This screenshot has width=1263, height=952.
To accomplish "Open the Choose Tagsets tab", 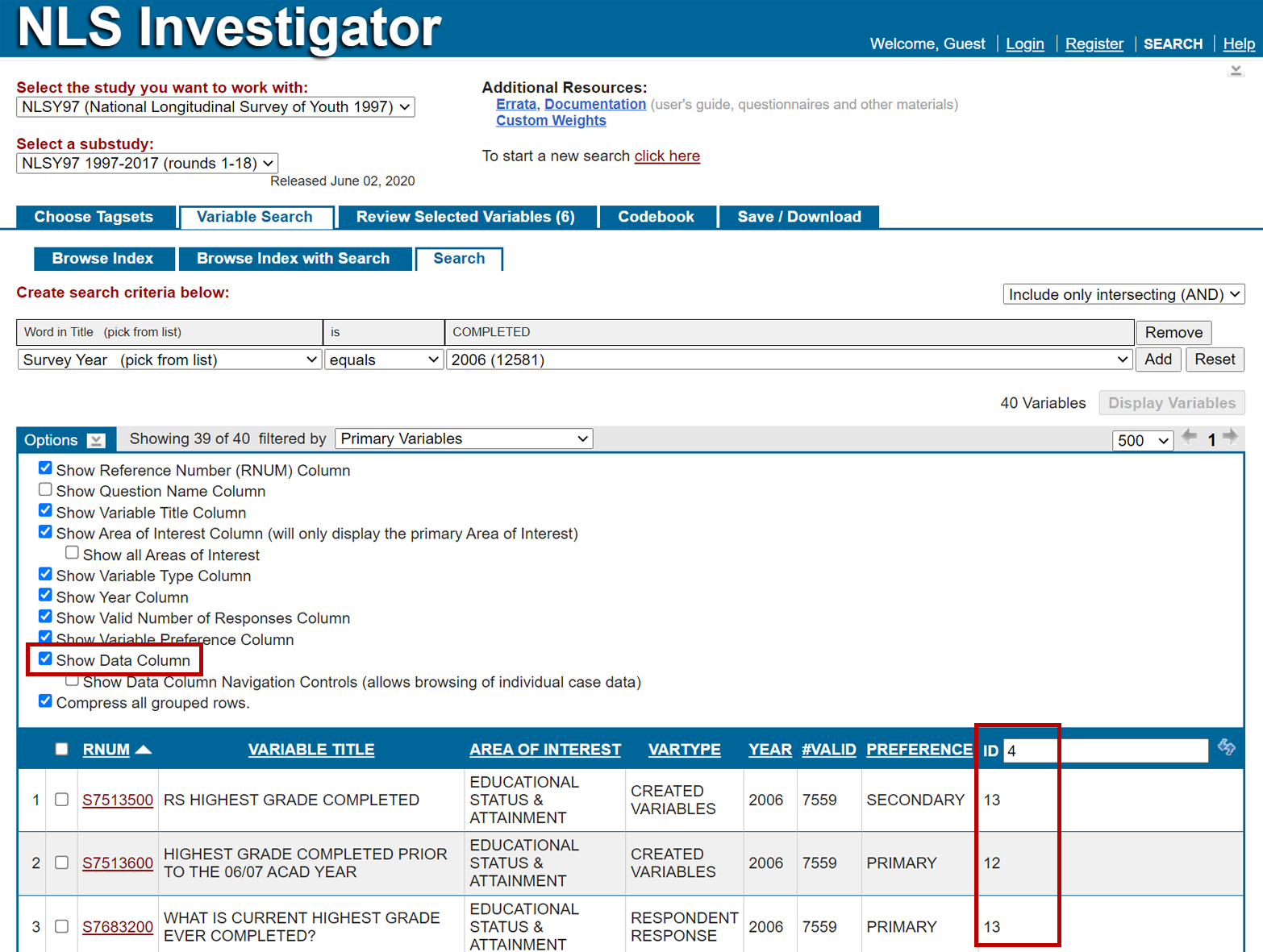I will click(94, 217).
